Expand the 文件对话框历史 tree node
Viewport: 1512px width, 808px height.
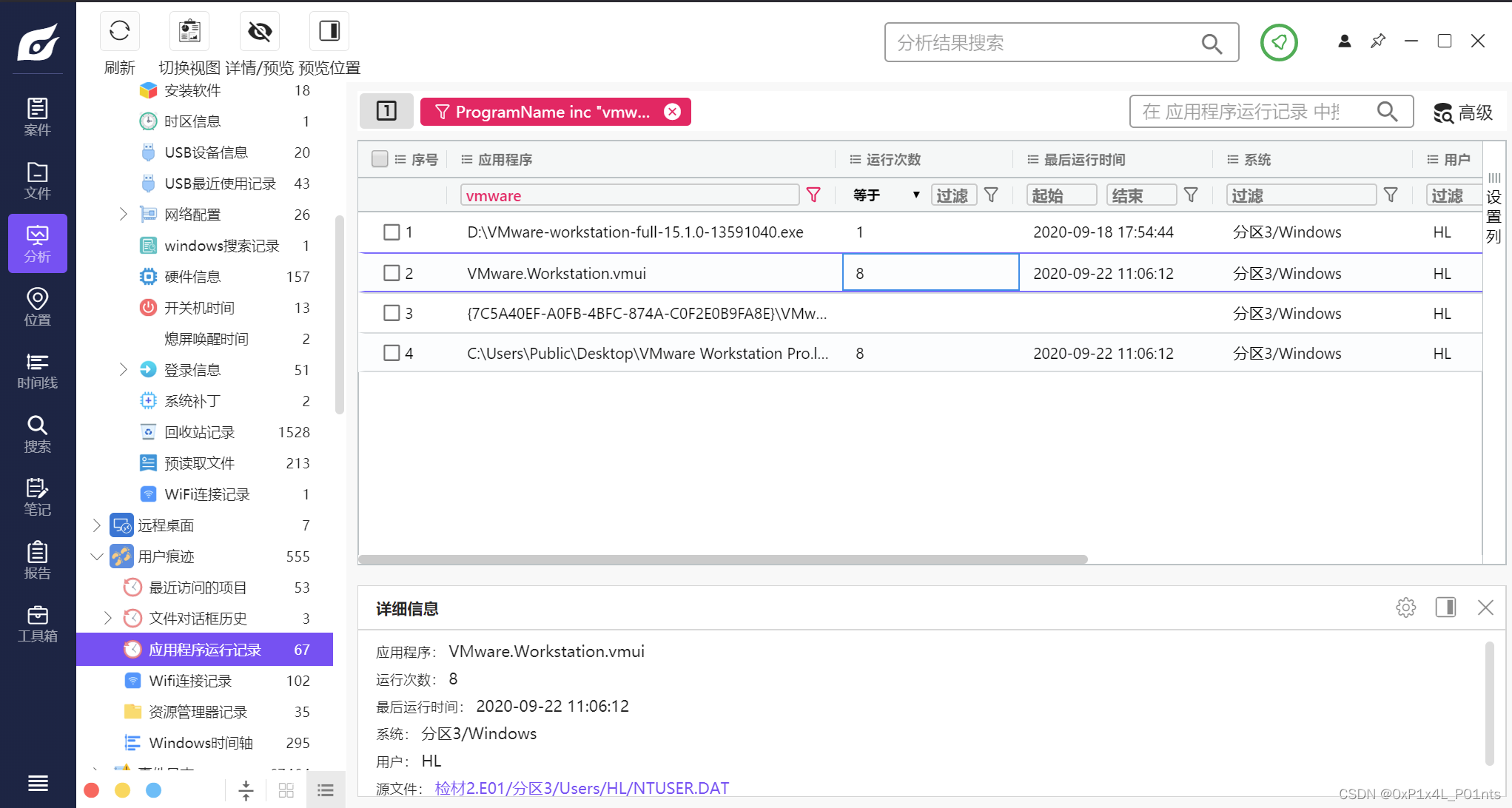pyautogui.click(x=108, y=618)
